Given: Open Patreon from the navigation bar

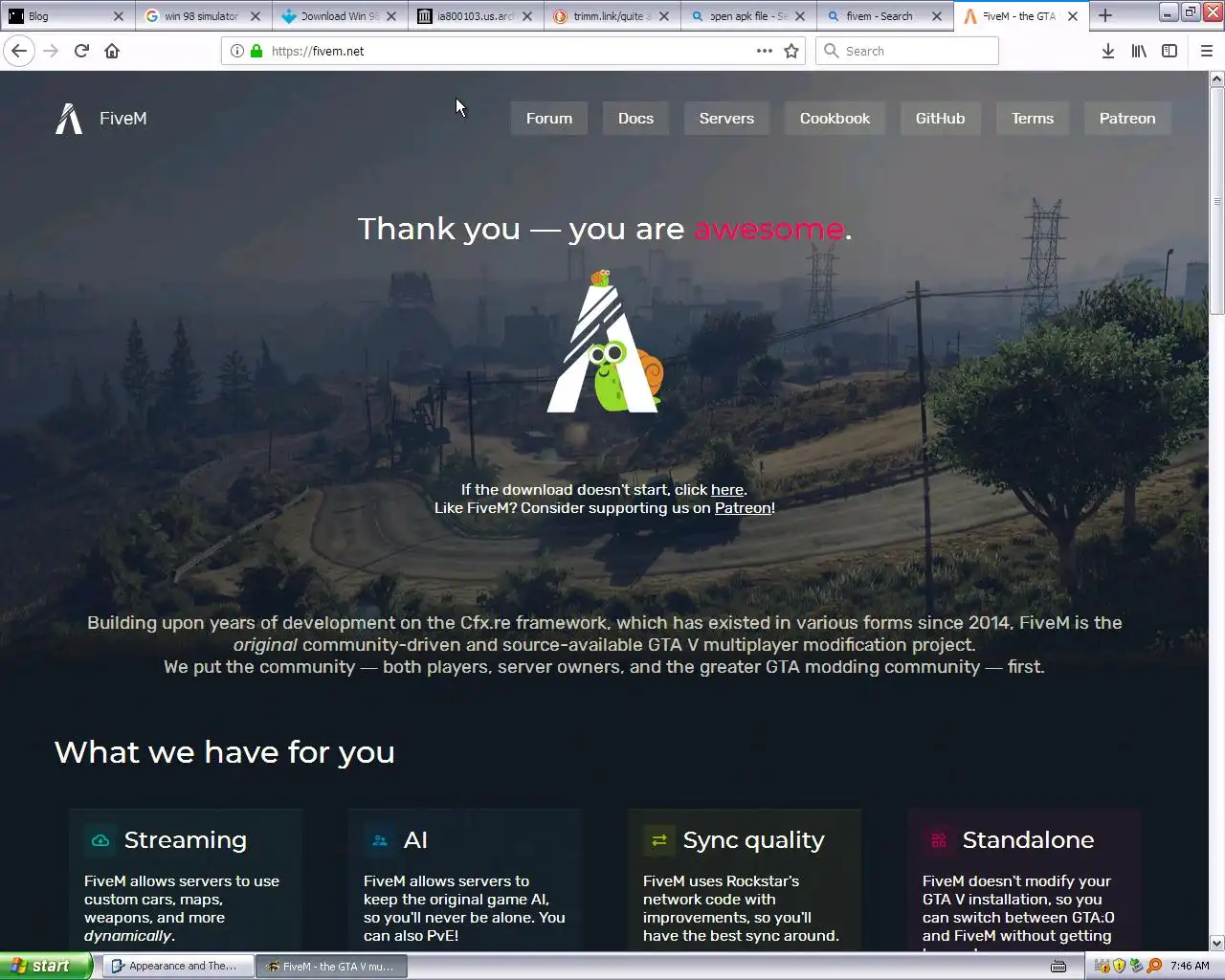Looking at the screenshot, I should [1127, 119].
